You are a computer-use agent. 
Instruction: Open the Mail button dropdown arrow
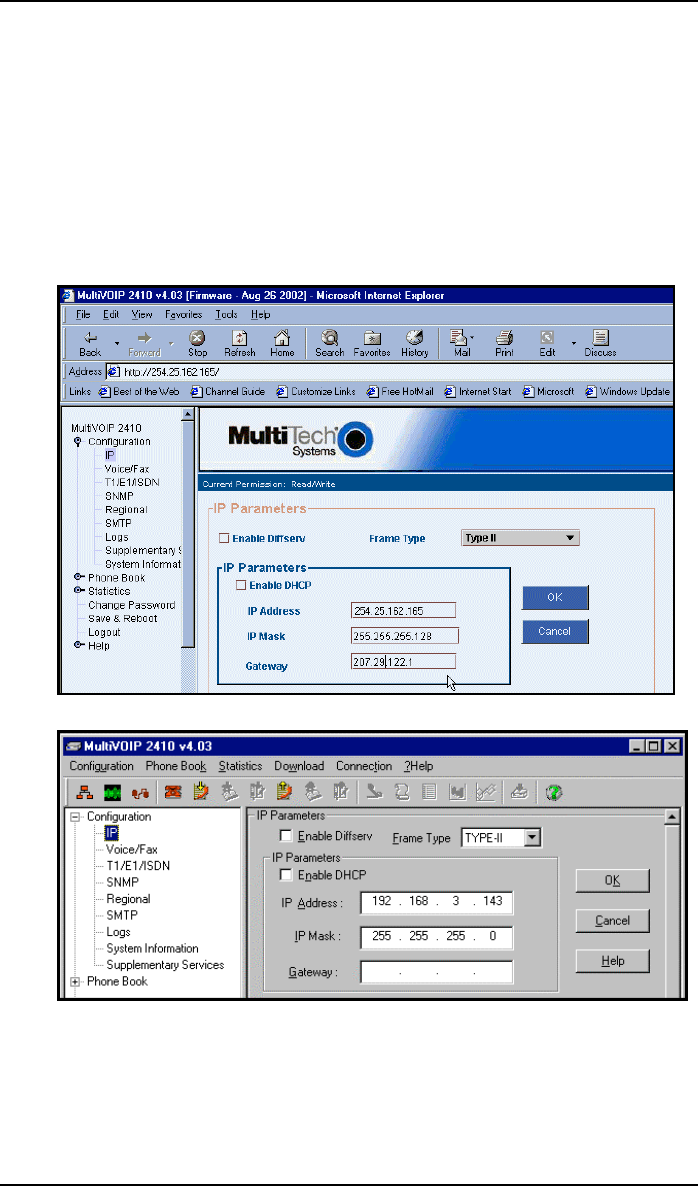pos(472,337)
